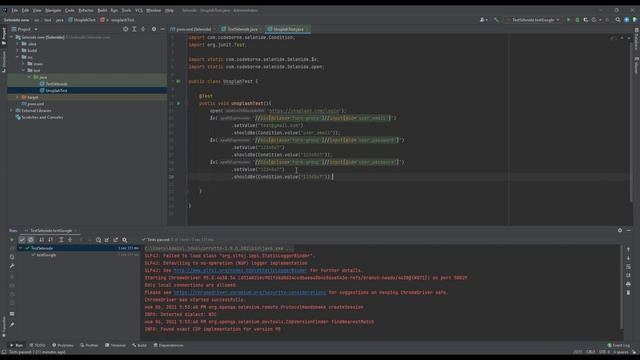Open the user account icon dropdown
Screen dimensions: 640x360
483,20
